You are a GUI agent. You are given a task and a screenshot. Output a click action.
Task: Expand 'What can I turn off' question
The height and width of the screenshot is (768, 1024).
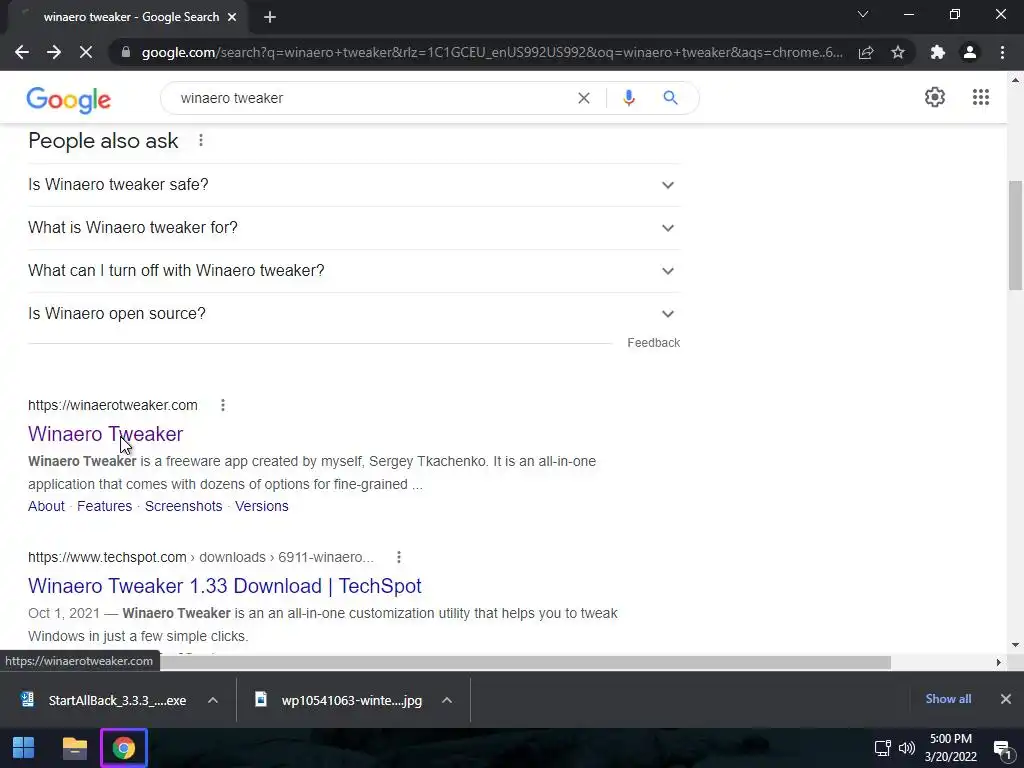(354, 271)
